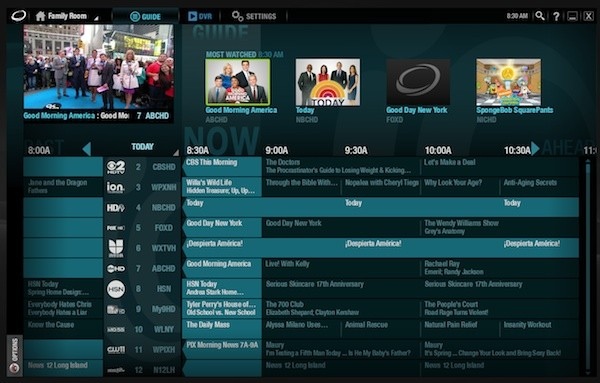
Task: Expand the TODAY date selector triangle
Action: [x=176, y=153]
